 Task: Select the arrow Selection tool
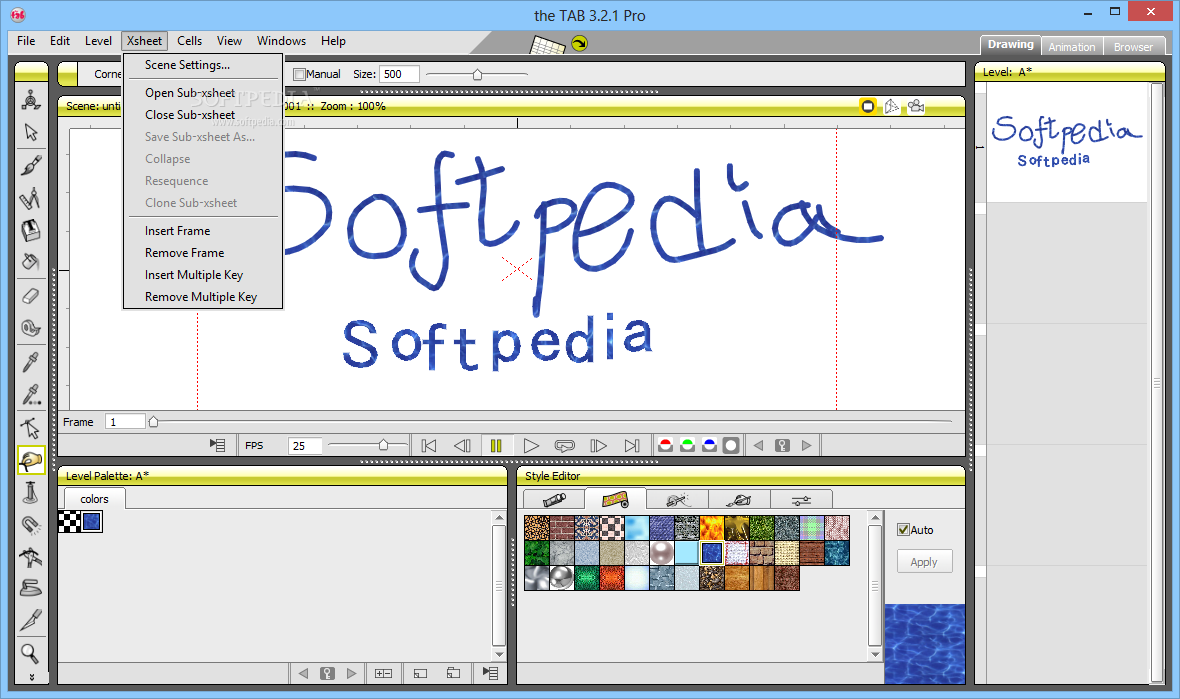click(31, 132)
